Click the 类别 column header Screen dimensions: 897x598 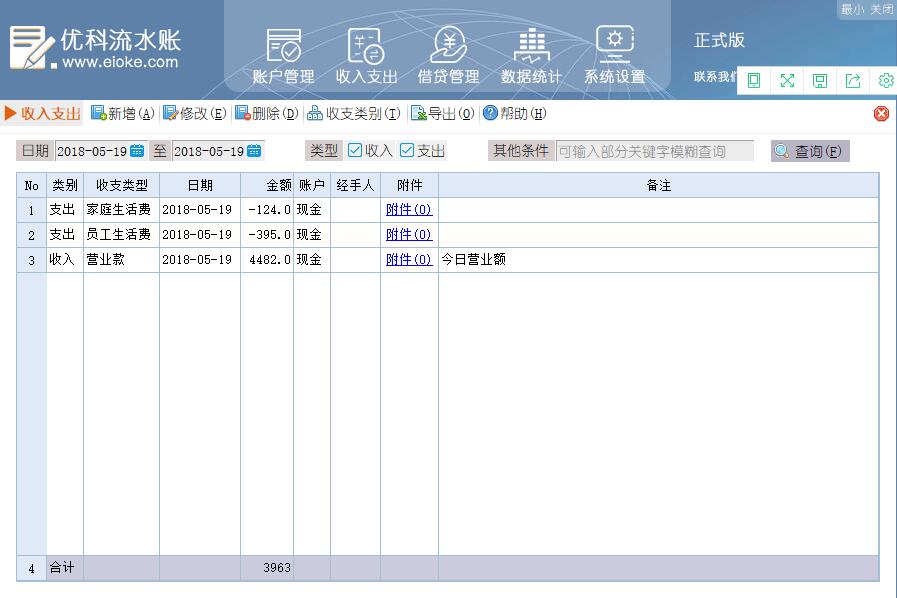(x=65, y=185)
